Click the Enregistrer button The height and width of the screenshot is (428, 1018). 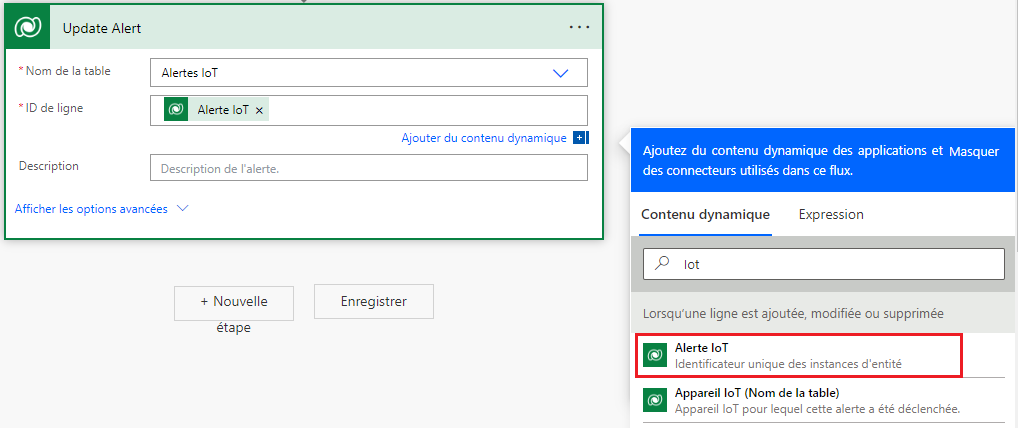click(374, 301)
